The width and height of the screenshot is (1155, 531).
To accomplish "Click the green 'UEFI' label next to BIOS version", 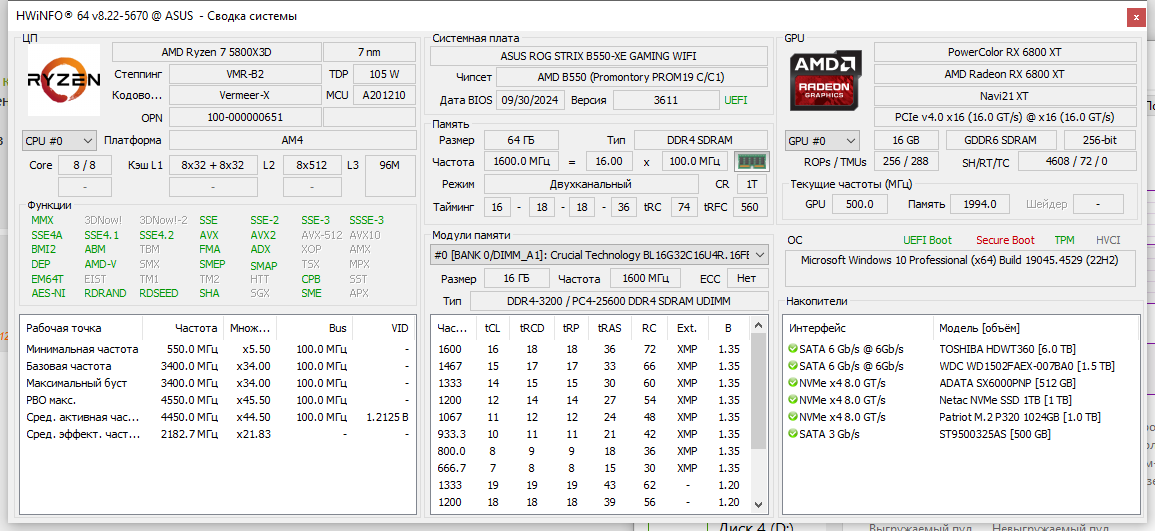I will 735,100.
